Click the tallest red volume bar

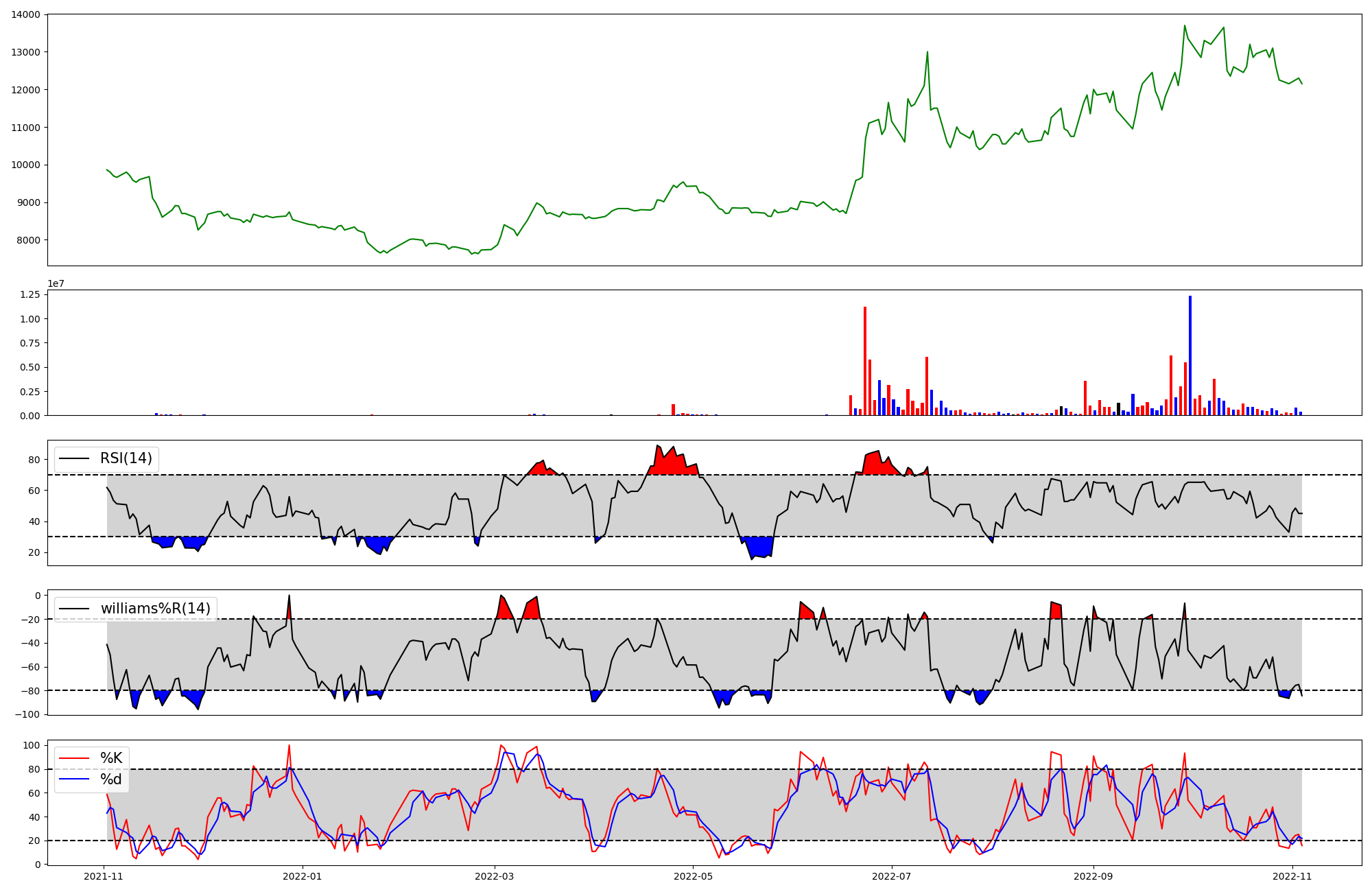click(x=865, y=360)
